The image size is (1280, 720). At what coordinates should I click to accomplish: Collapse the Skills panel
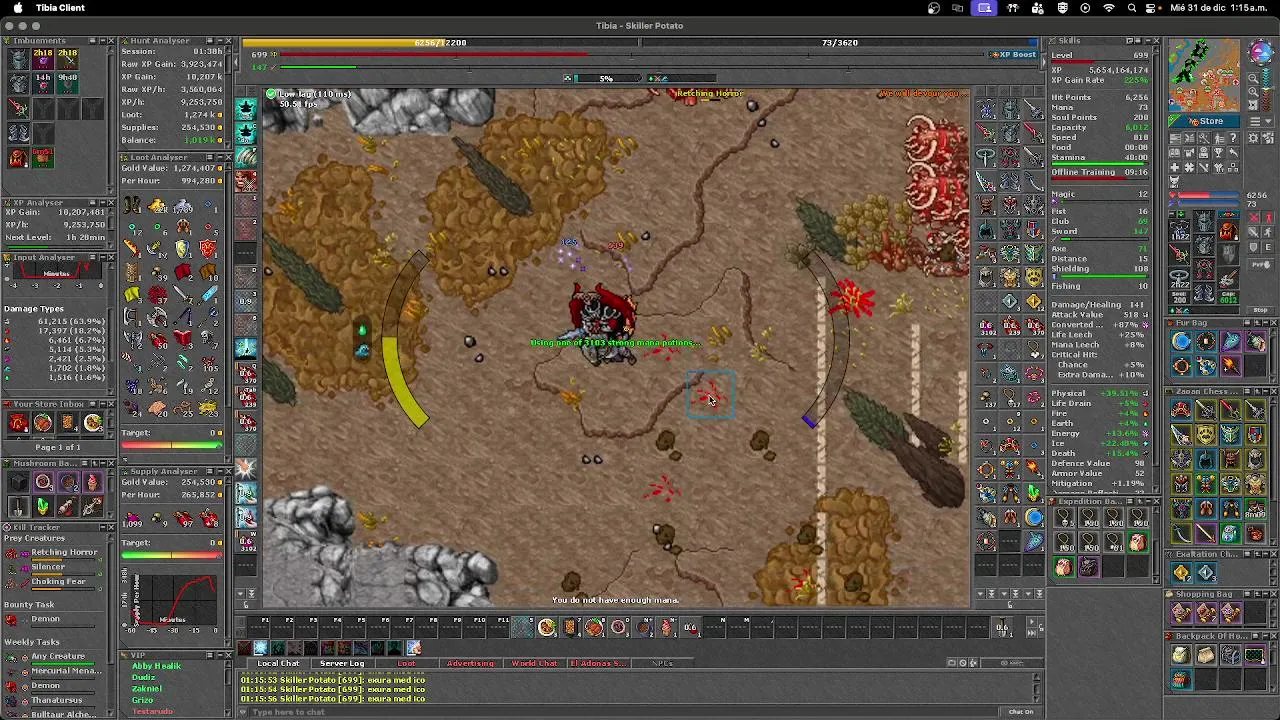point(1146,41)
